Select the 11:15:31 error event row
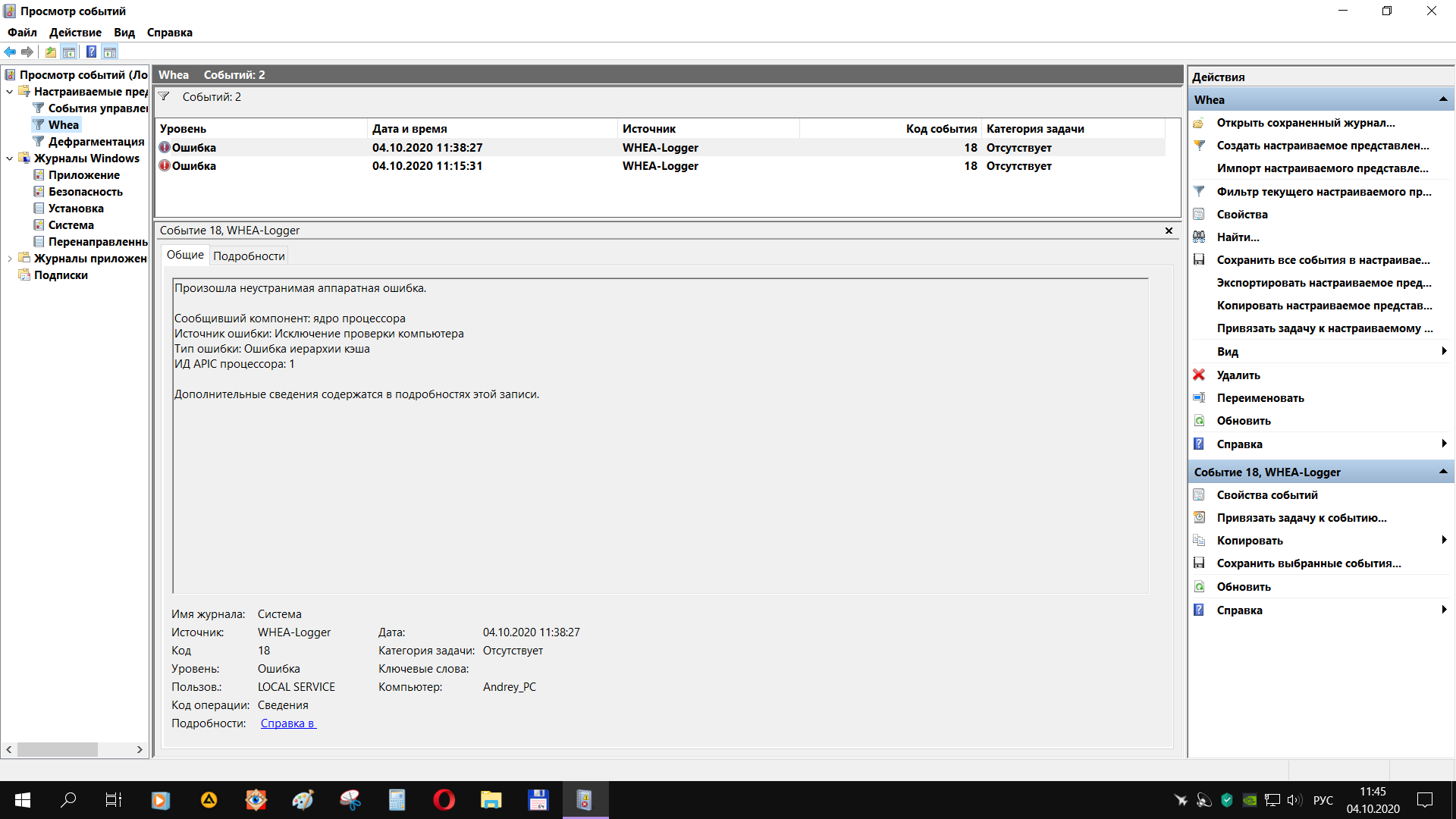The width and height of the screenshot is (1456, 819). [427, 166]
